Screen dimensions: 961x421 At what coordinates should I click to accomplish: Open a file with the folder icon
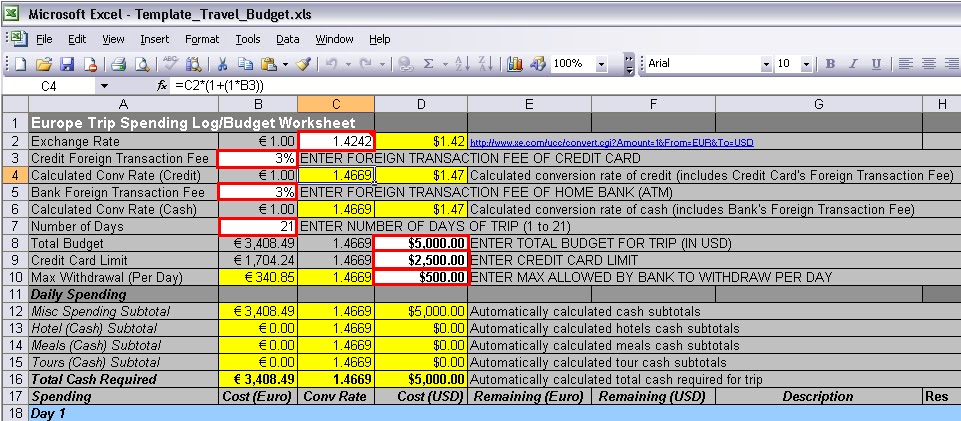pos(43,64)
